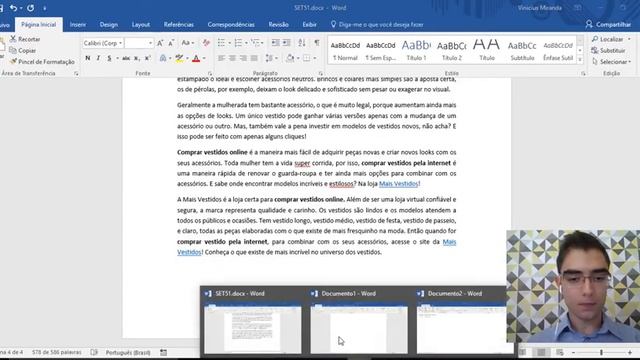Viewport: 640px width, 360px height.
Task: Open Localizar dropdown arrow
Action: pos(629,39)
